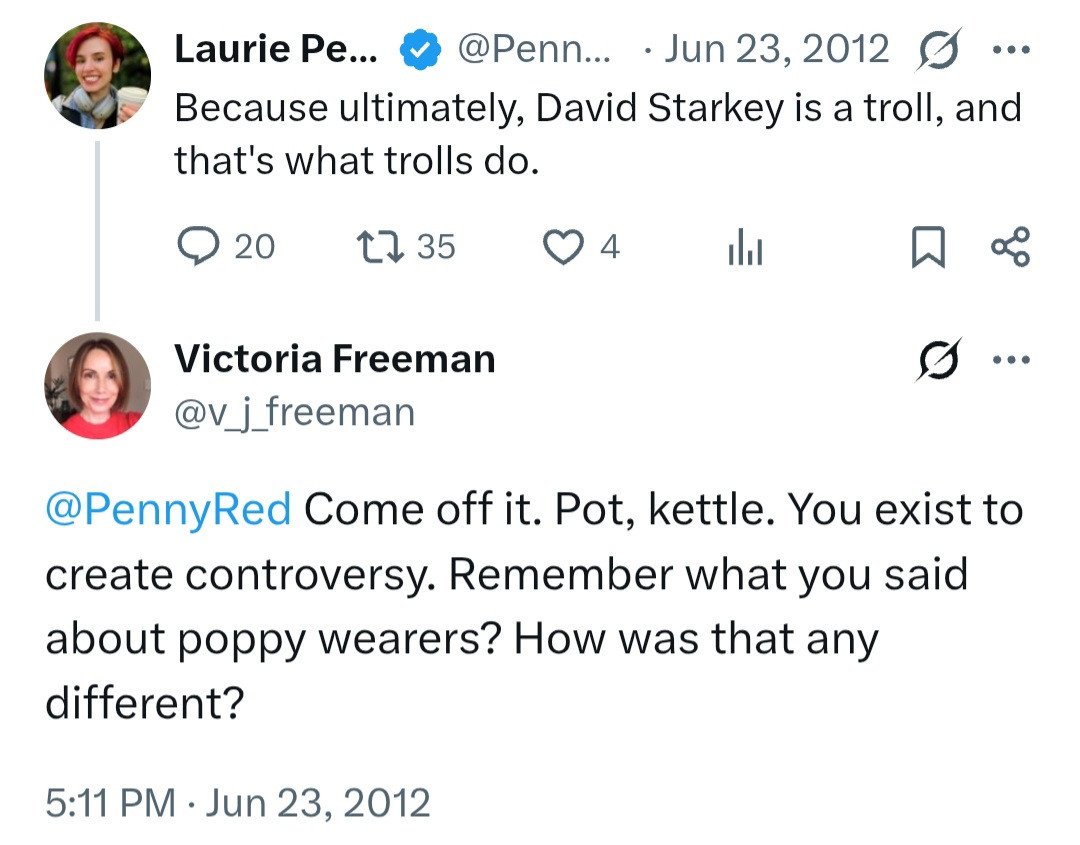Open Laurie Penny's profile picture
The width and height of the screenshot is (1080, 845).
[97, 76]
